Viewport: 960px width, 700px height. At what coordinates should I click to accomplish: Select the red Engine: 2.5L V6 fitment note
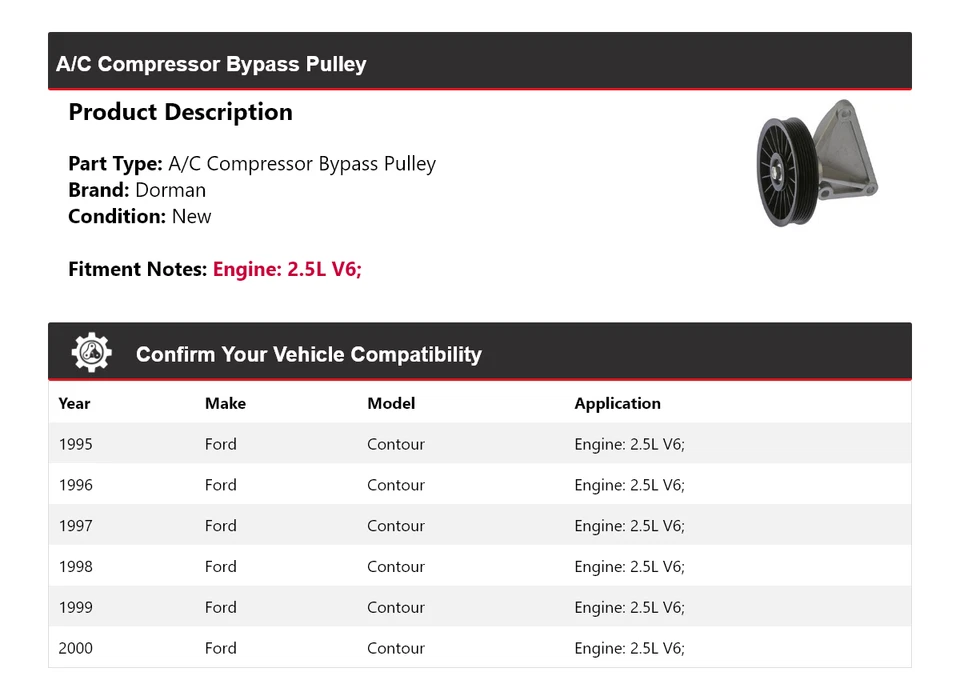coord(287,269)
